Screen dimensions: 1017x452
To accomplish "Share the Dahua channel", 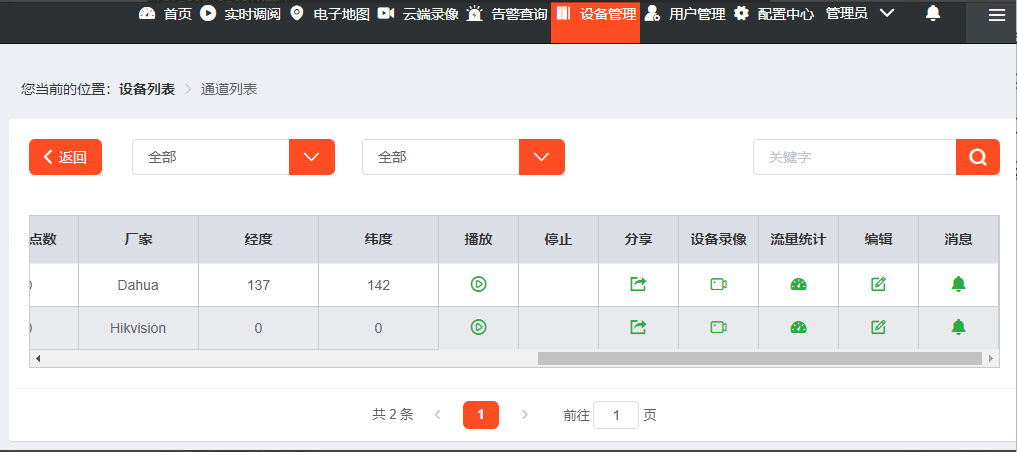I will [x=638, y=285].
